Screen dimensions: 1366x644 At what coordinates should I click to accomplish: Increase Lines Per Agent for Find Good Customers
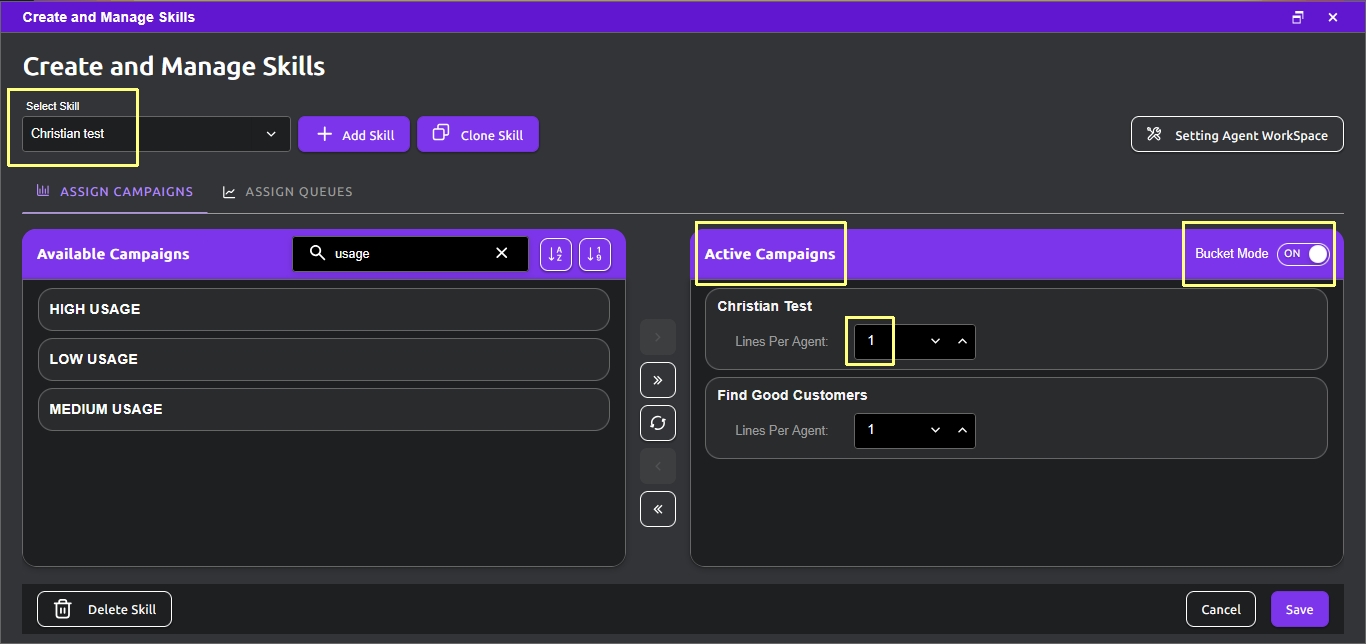point(962,430)
